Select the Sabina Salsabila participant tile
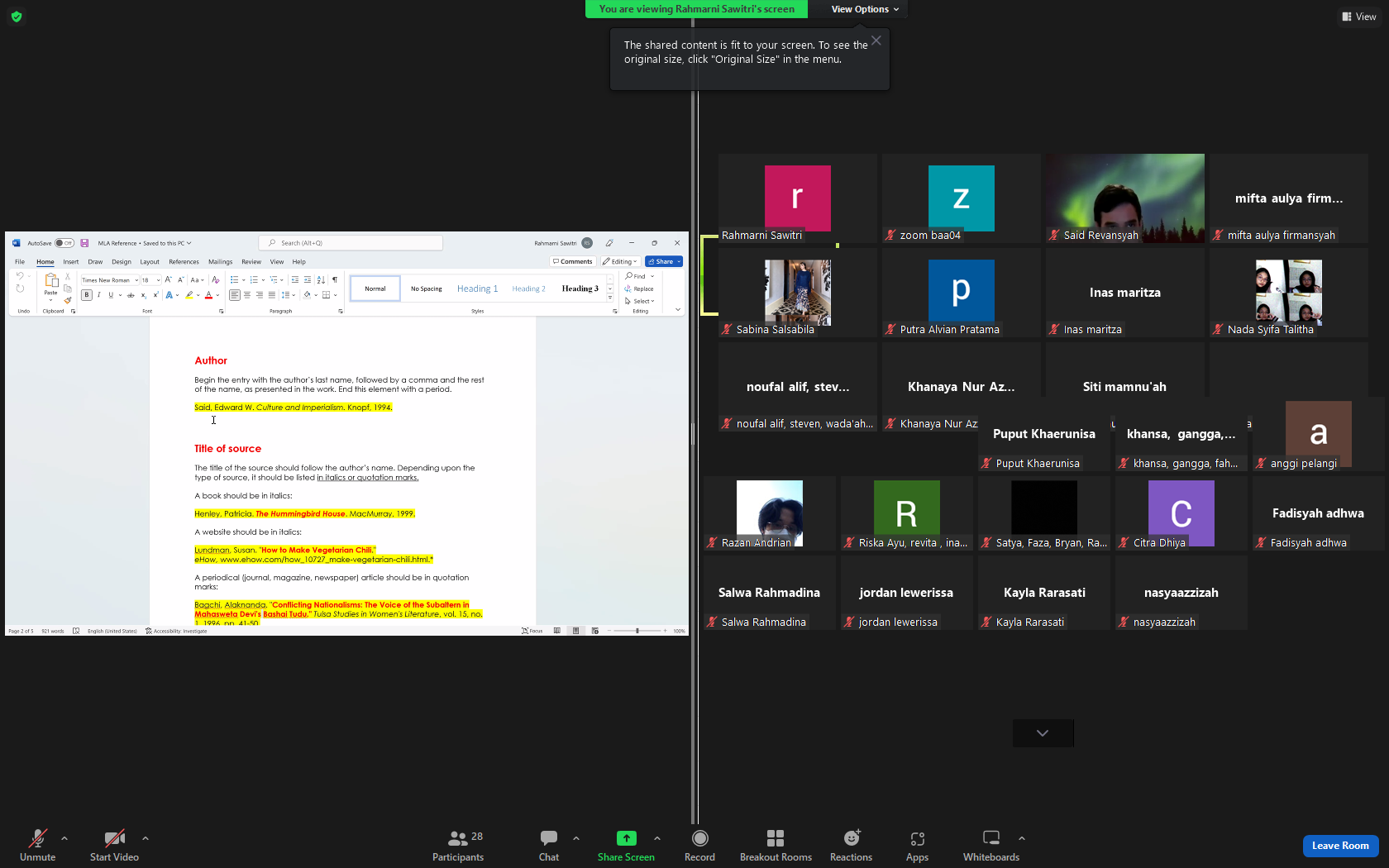 pos(797,293)
